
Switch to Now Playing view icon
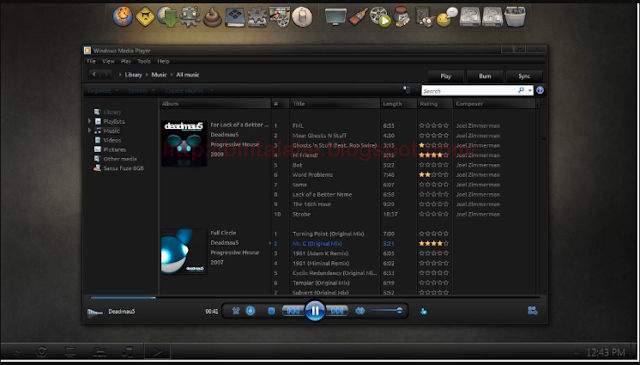click(532, 311)
